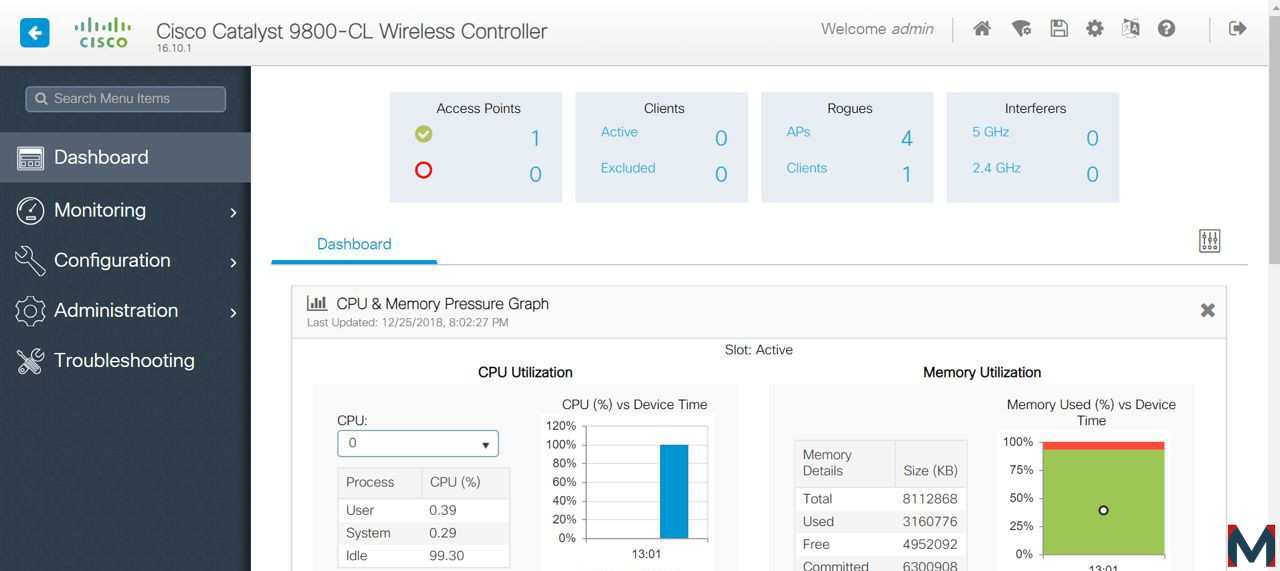Click the Cisco logo in the header

[x=103, y=32]
